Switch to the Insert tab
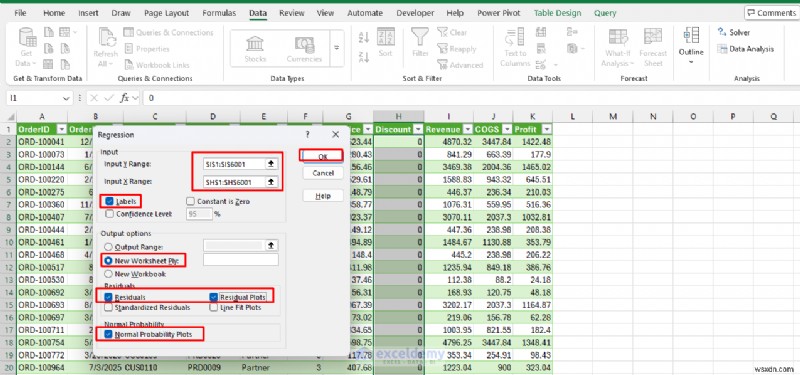The height and width of the screenshot is (375, 800). 88,13
